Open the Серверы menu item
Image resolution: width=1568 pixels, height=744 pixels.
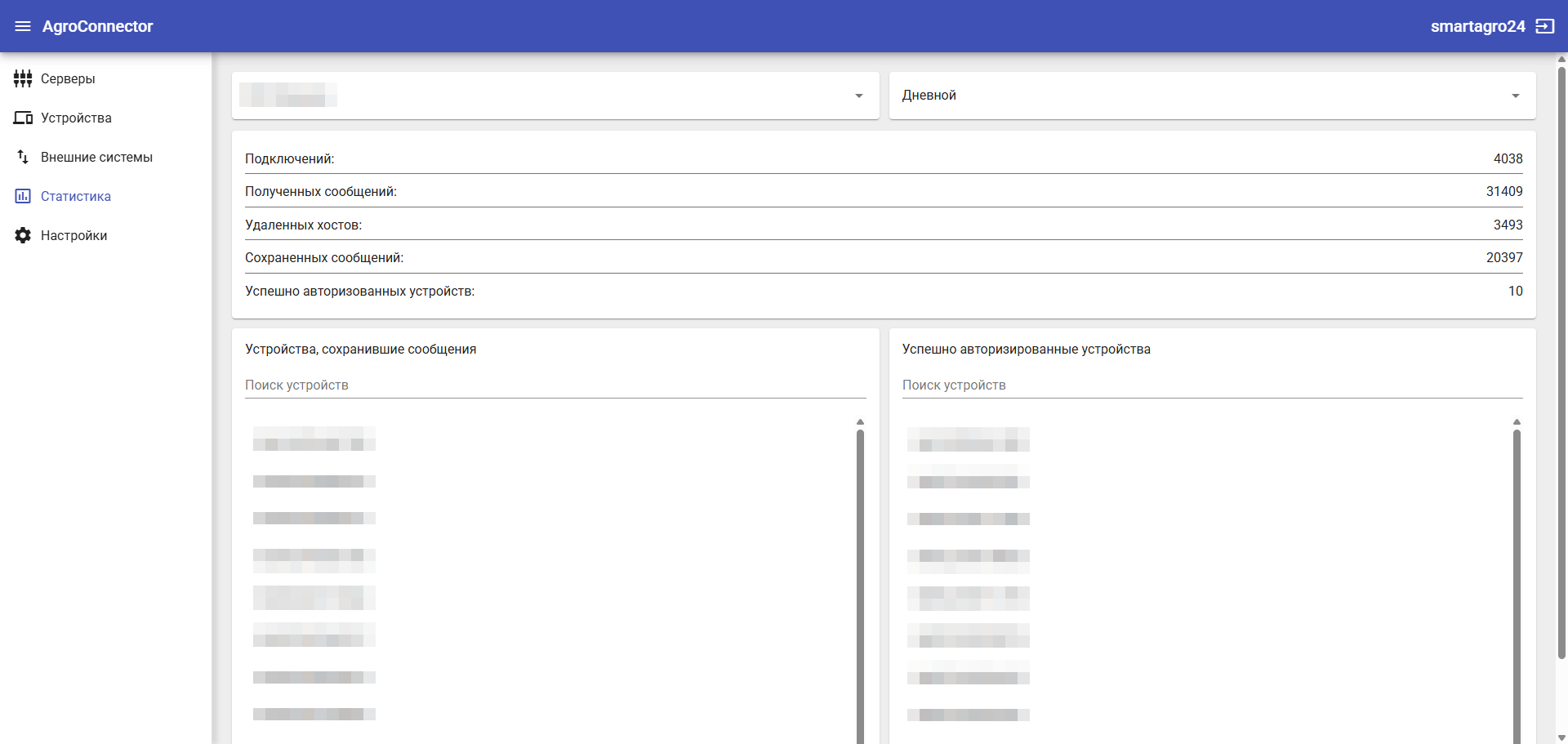pos(68,78)
